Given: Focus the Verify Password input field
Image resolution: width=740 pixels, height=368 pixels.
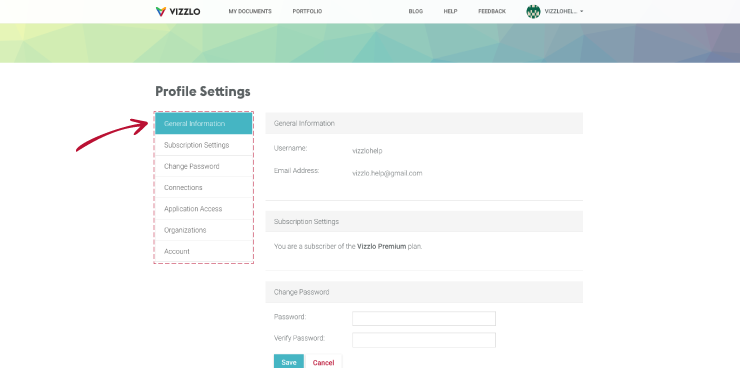Looking at the screenshot, I should (x=424, y=340).
